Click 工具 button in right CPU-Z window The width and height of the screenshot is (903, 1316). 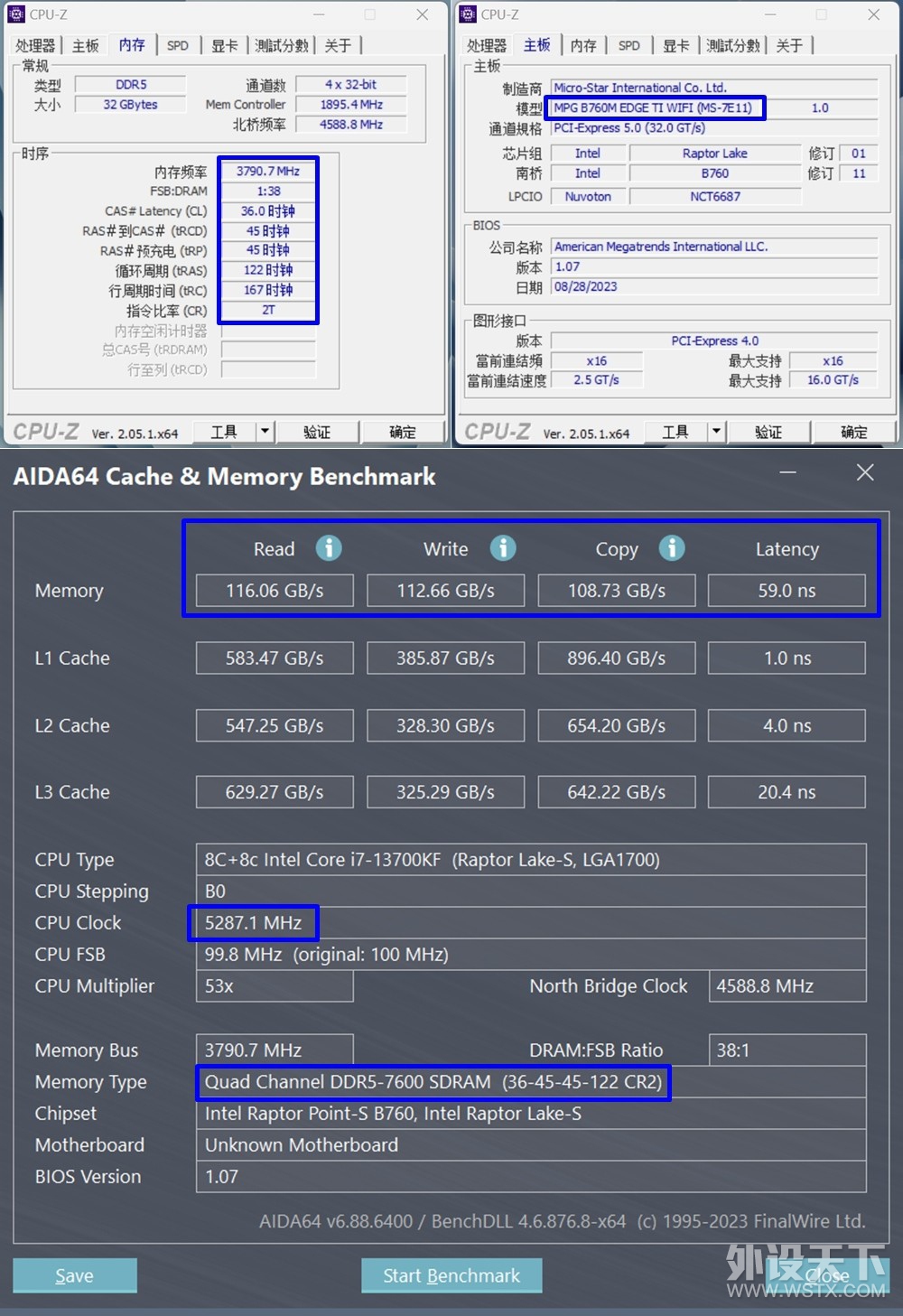pyautogui.click(x=675, y=432)
